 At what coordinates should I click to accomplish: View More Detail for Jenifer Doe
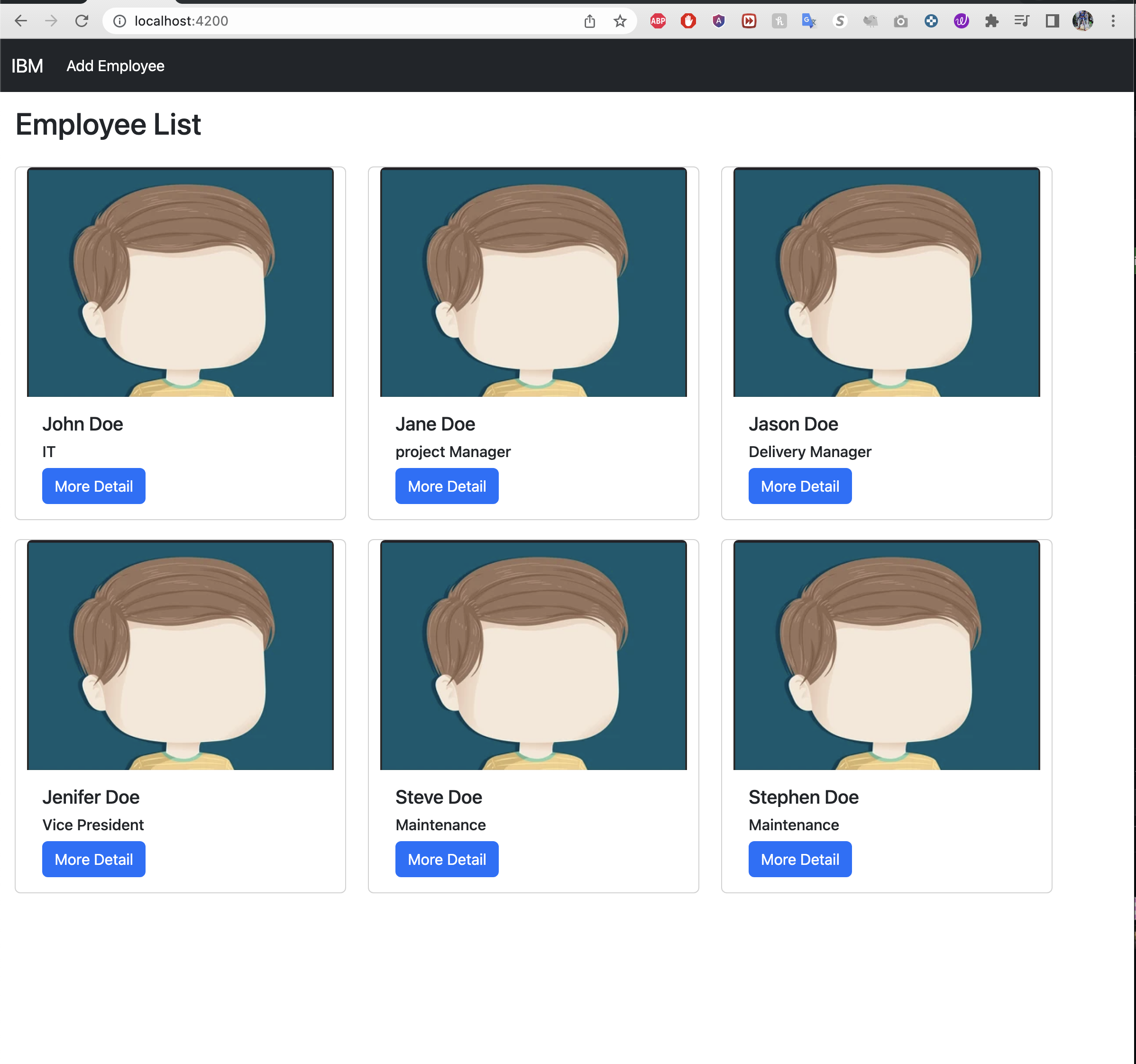coord(94,860)
